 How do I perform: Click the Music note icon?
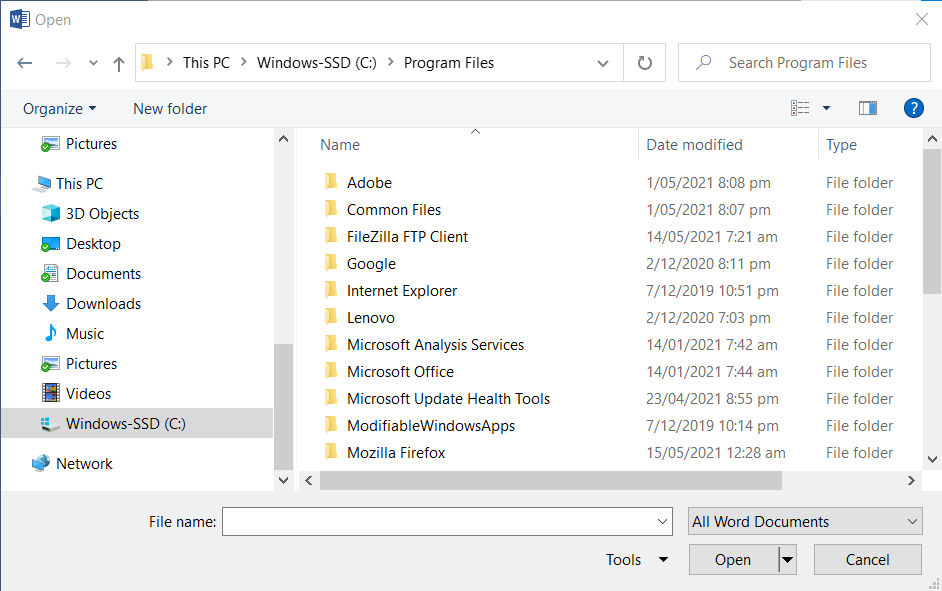coord(51,333)
